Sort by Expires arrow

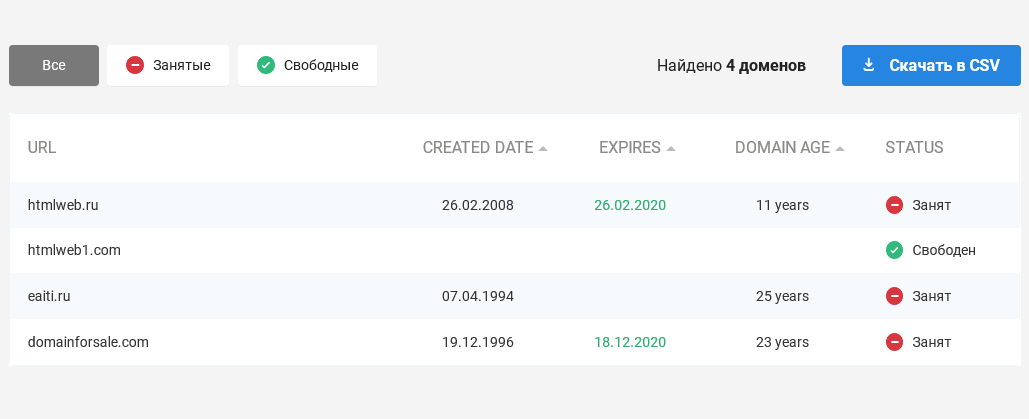coord(671,148)
